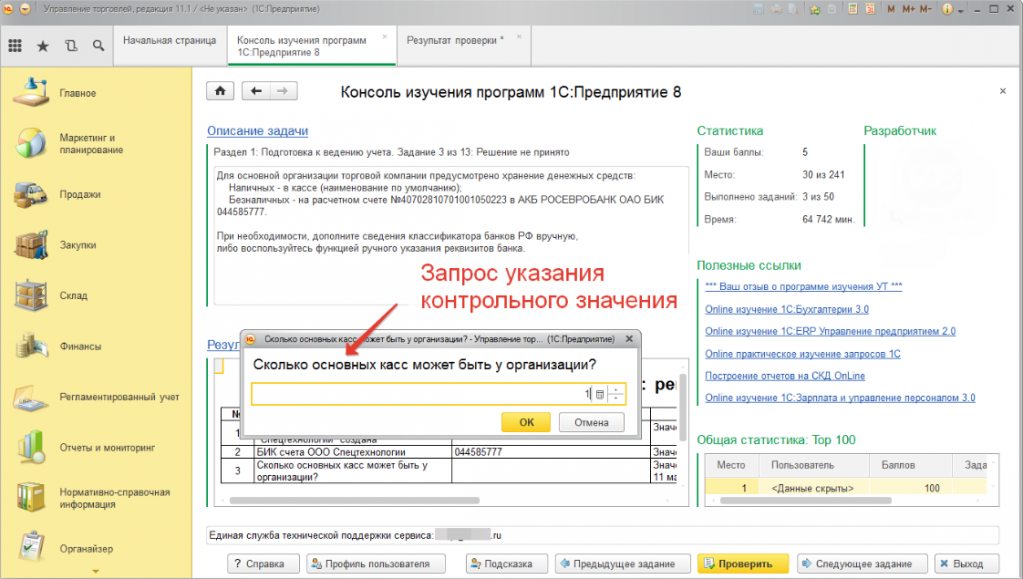Click the M+ memory button

[x=908, y=9]
